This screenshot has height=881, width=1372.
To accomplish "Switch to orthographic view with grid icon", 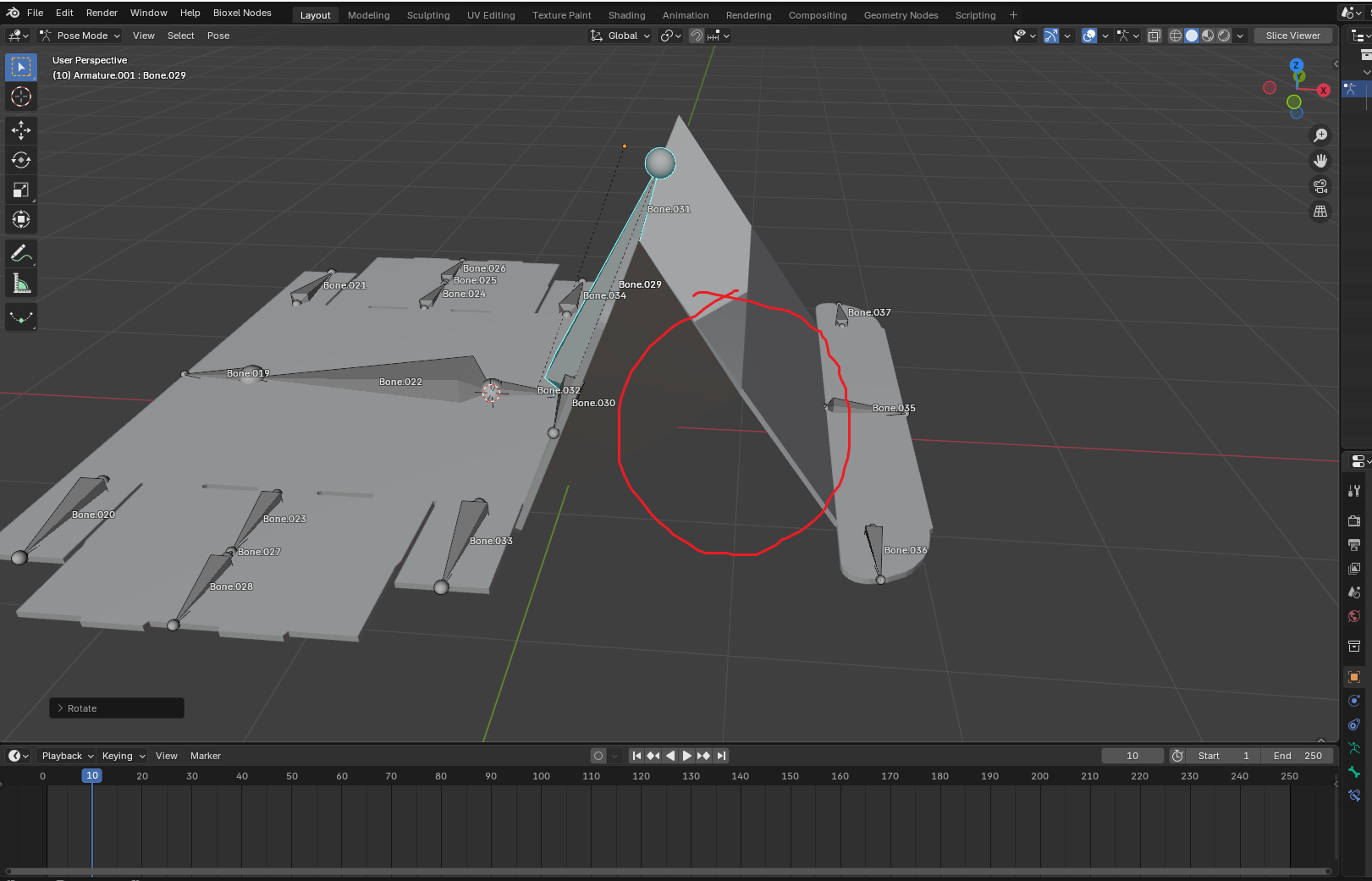I will [1320, 212].
